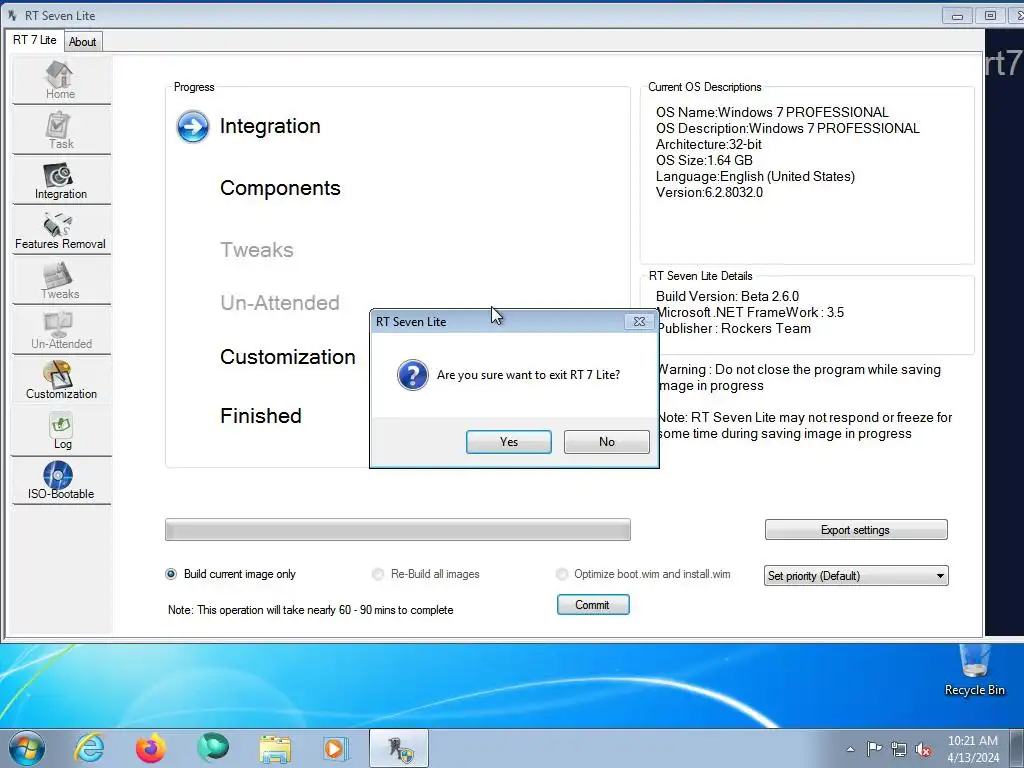1024x768 pixels.
Task: Open Windows Explorer folder taskbar icon
Action: pos(275,748)
